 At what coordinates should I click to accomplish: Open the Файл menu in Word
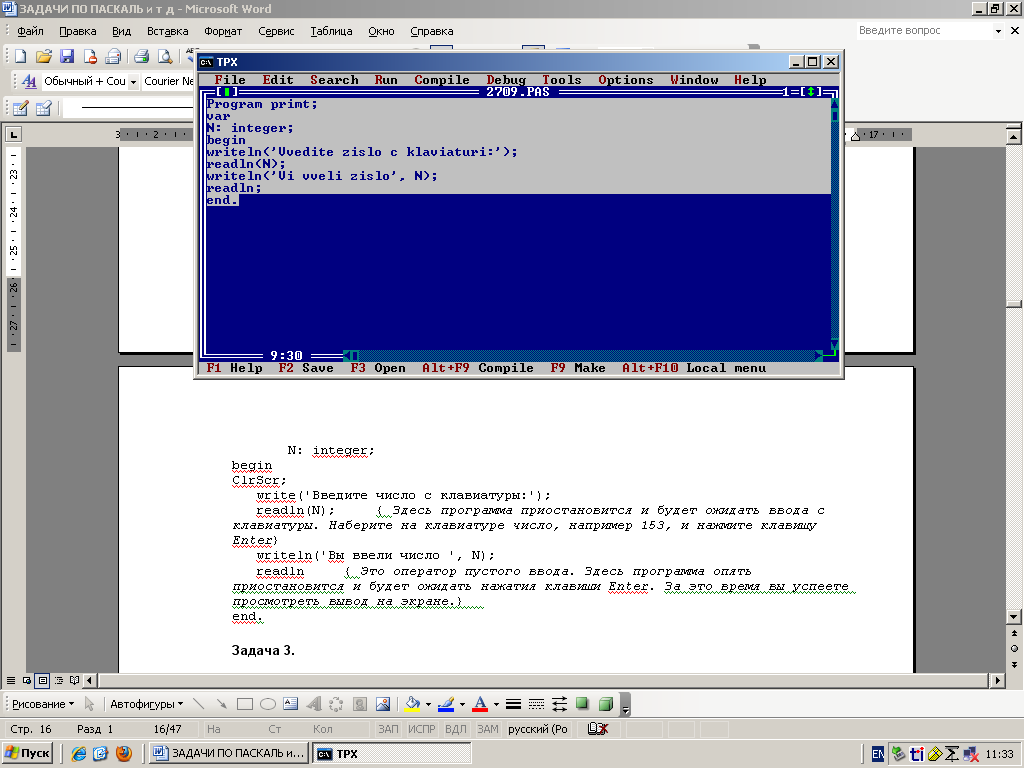[30, 31]
